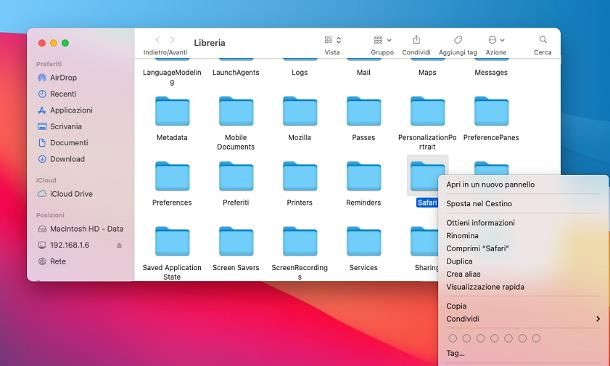Select the Preferences folder
Image resolution: width=610 pixels, height=366 pixels.
[172, 176]
